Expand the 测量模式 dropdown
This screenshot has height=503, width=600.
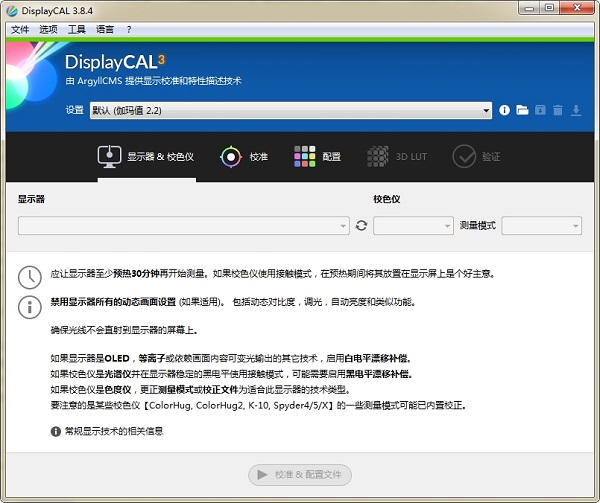[541, 226]
